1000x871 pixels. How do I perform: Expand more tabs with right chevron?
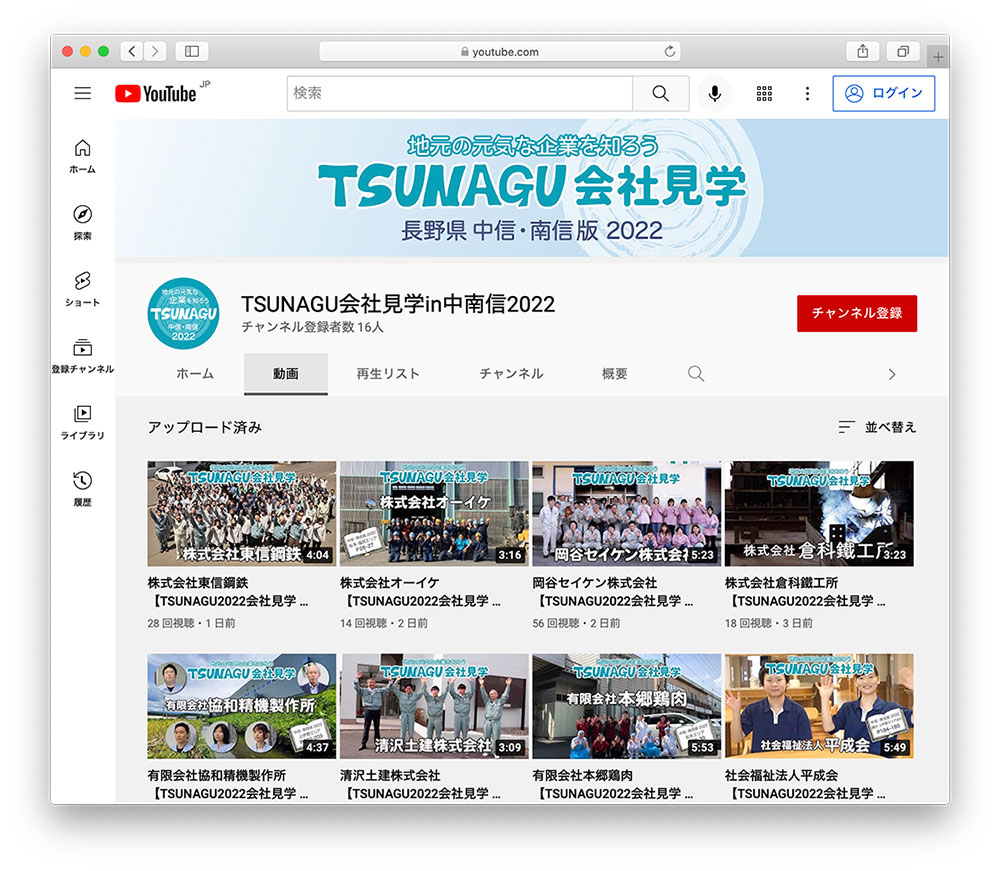click(892, 374)
